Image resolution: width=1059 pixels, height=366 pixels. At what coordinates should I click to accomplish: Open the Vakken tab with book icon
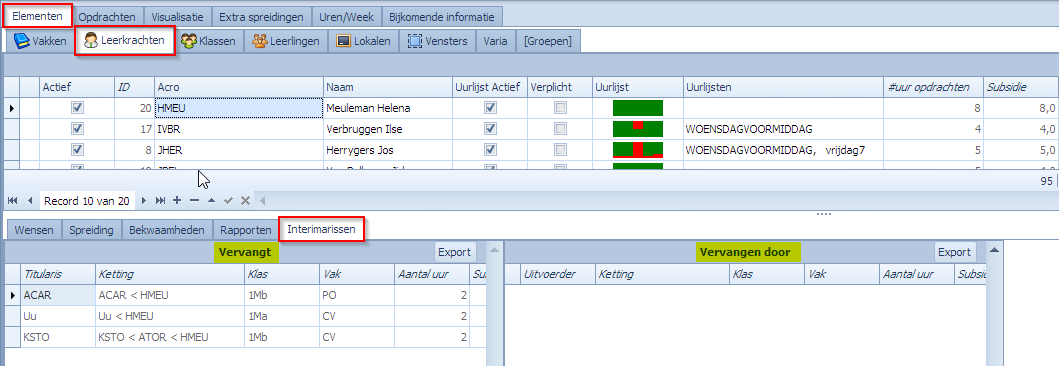(x=40, y=41)
